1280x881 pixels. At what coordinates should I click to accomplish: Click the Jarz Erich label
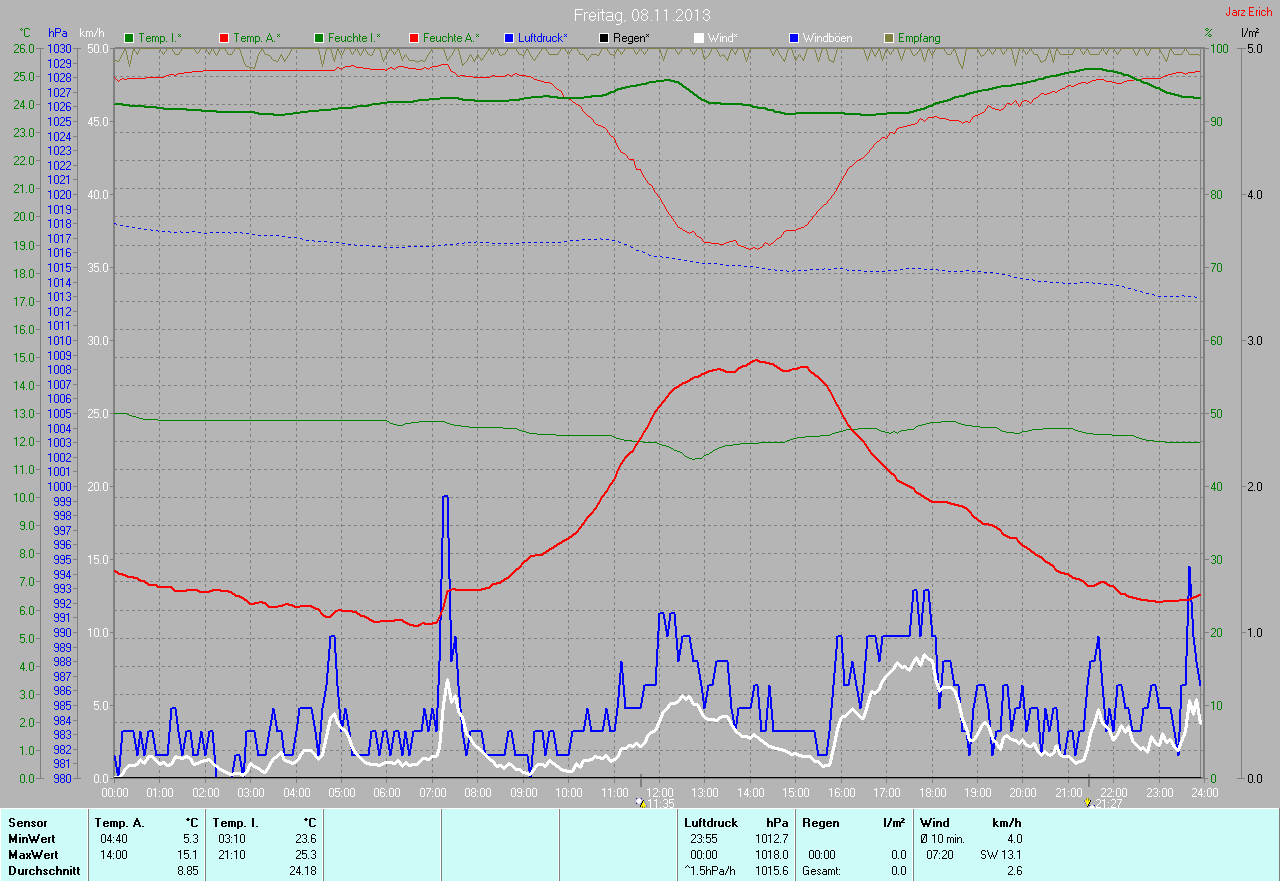coord(1248,12)
